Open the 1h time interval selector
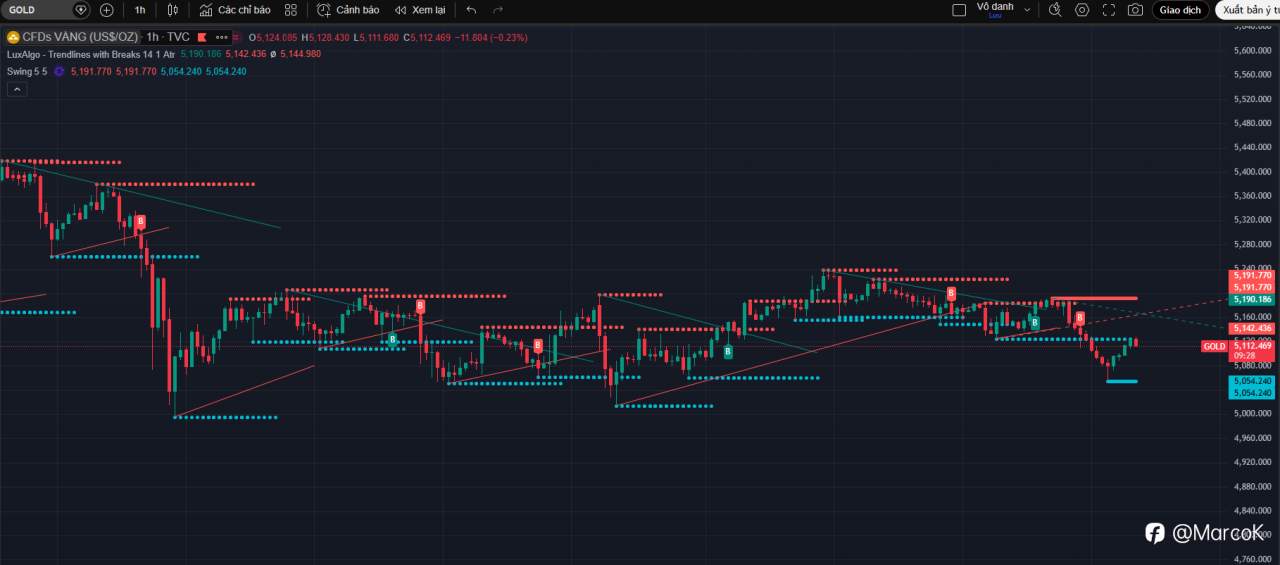 coord(140,10)
